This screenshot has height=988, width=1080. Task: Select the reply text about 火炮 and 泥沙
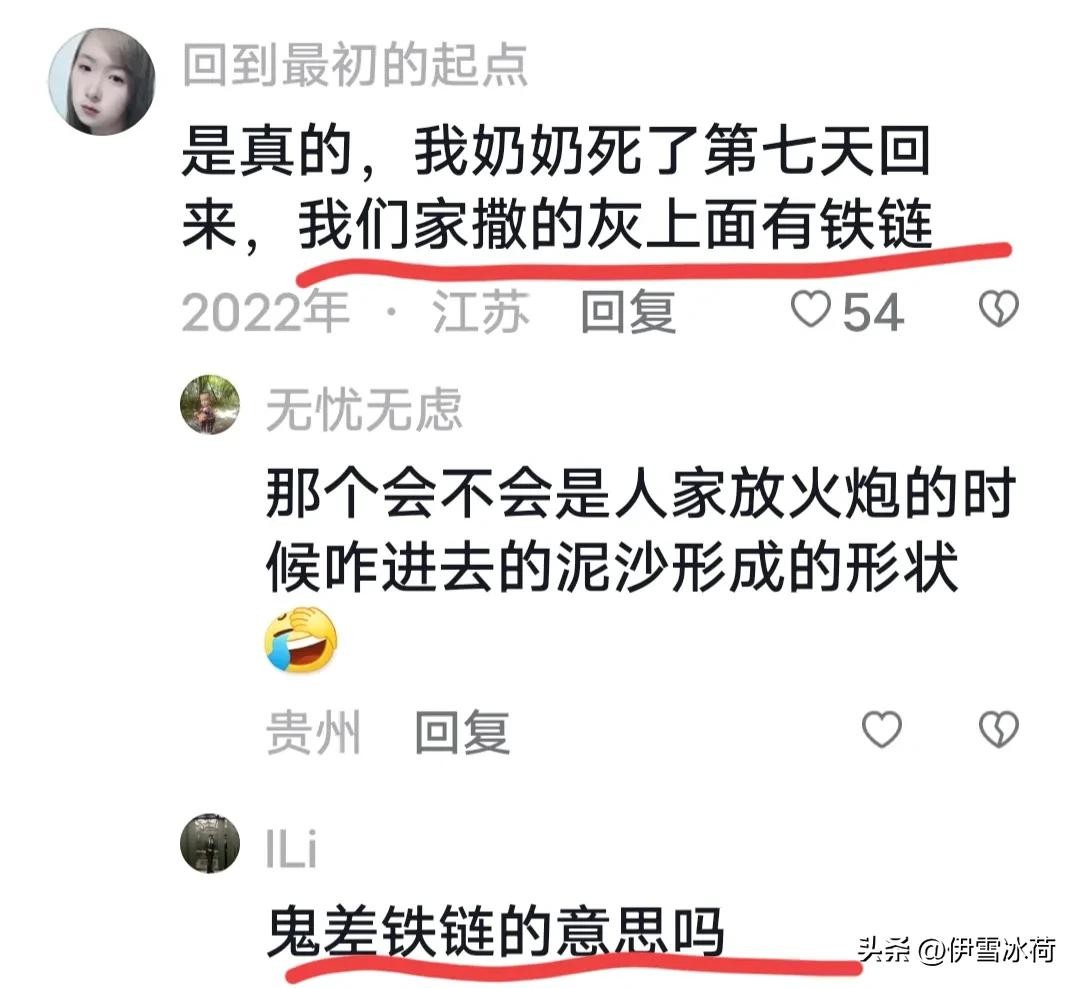[641, 529]
